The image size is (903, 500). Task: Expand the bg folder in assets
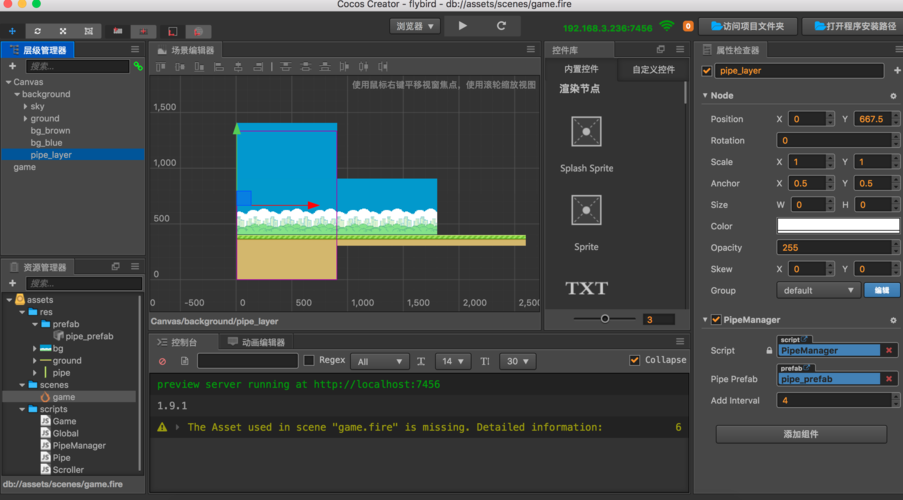[x=35, y=349]
